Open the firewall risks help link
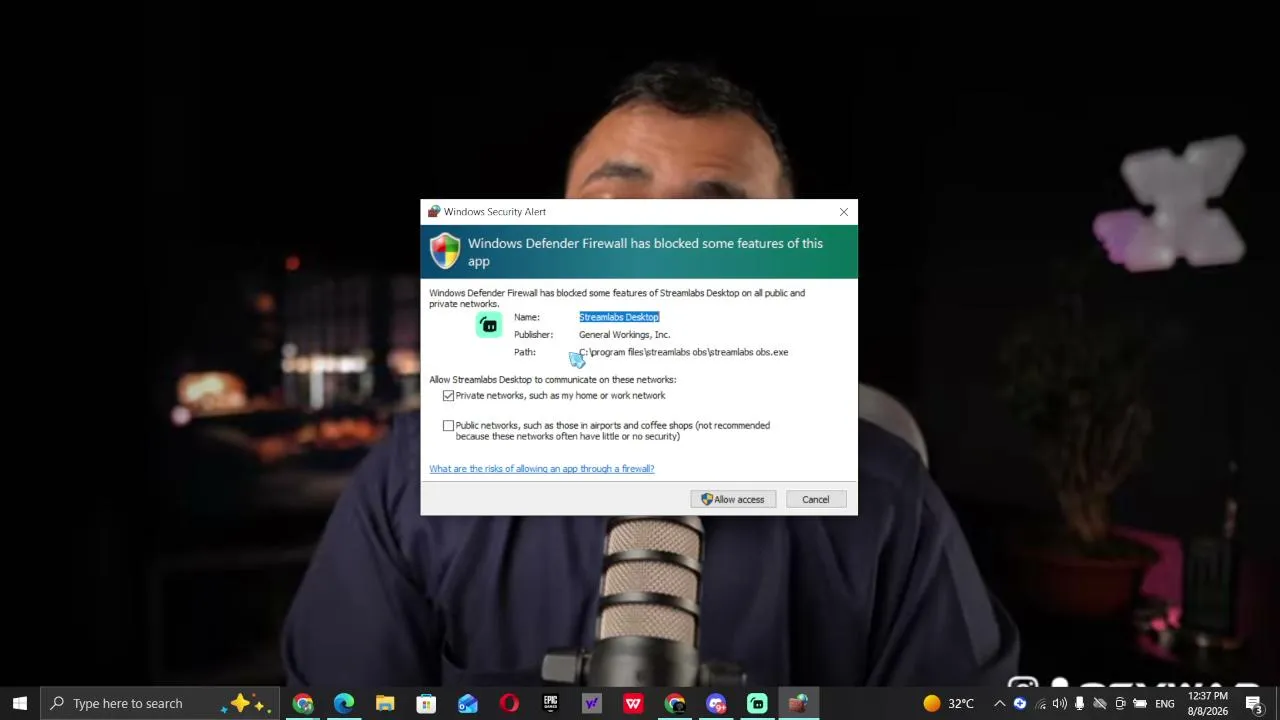Viewport: 1280px width, 720px height. click(542, 469)
